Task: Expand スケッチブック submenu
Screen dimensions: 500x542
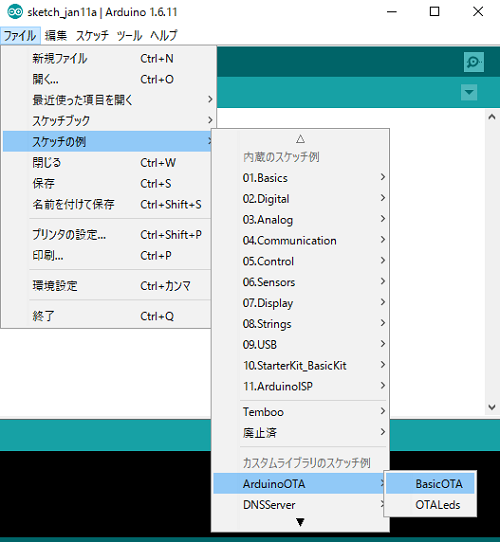Action: pyautogui.click(x=109, y=121)
